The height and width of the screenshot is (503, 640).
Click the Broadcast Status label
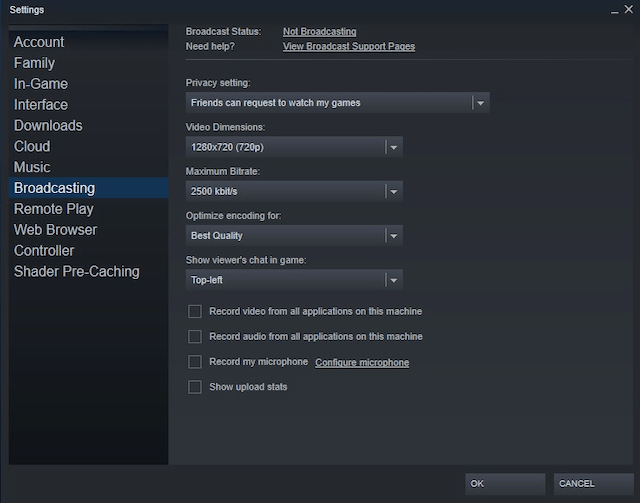(x=223, y=31)
